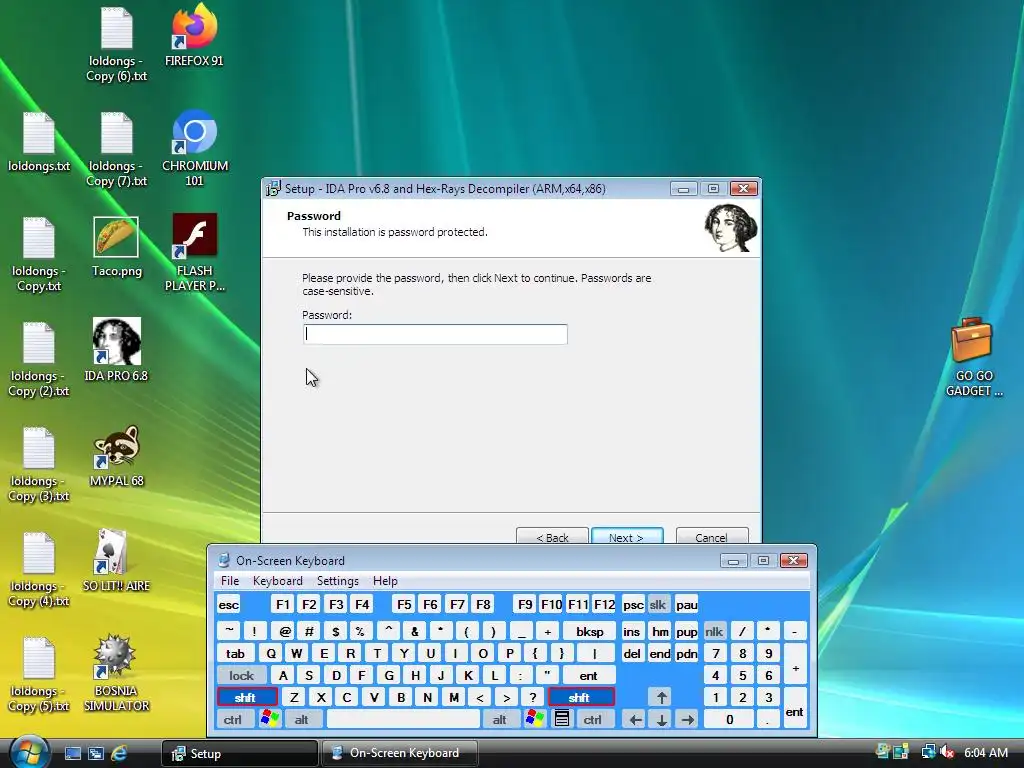Toggle the right alt key
Image resolution: width=1024 pixels, height=768 pixels.
pyautogui.click(x=500, y=719)
